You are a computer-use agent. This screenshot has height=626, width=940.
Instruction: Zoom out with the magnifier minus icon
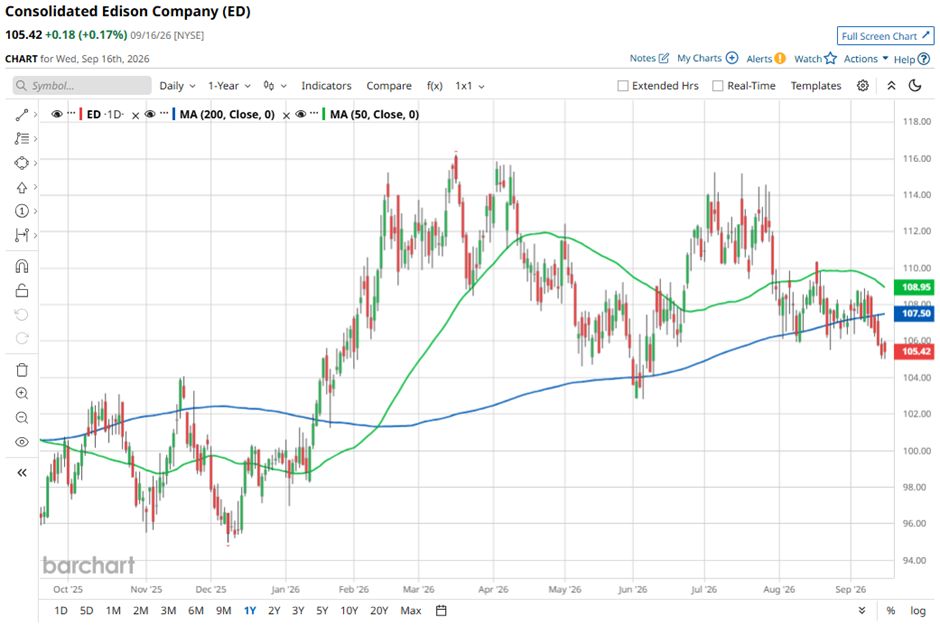click(22, 417)
